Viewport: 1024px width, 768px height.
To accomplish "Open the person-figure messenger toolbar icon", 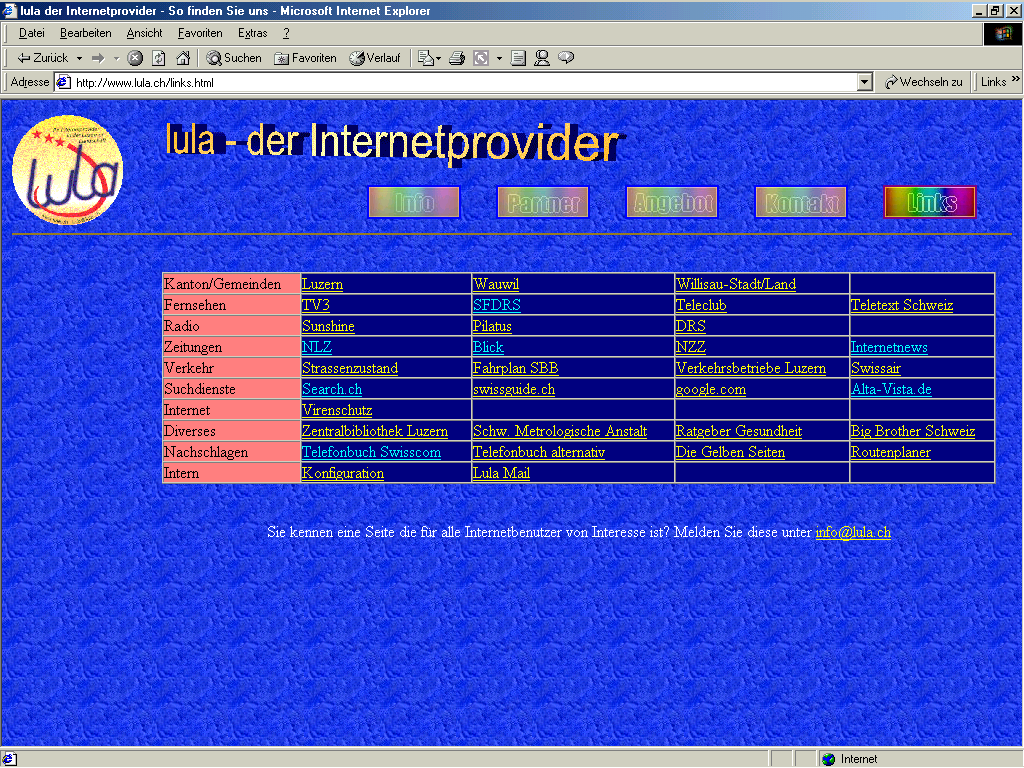I will [542, 58].
